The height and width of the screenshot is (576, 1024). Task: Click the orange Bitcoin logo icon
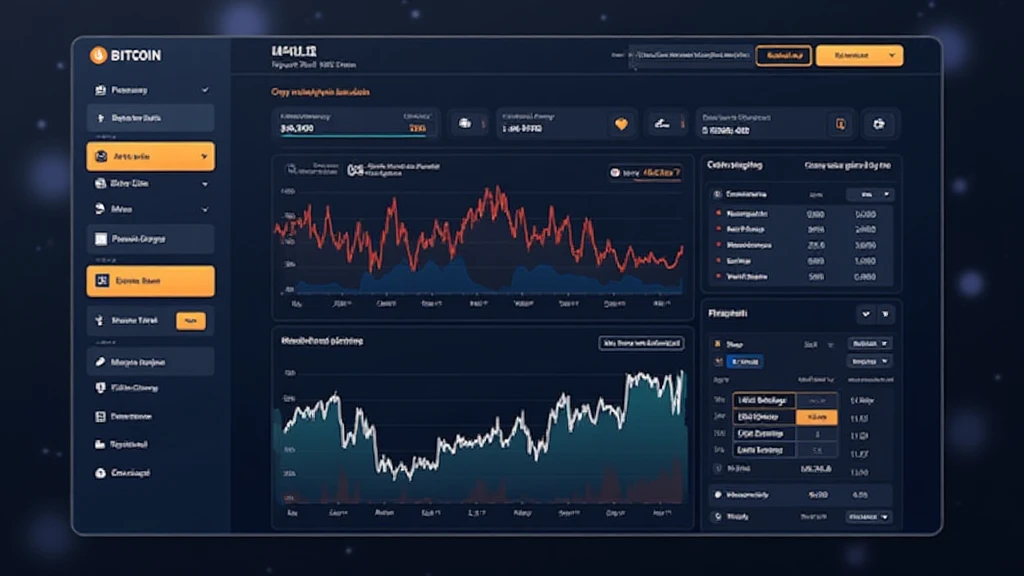pyautogui.click(x=98, y=55)
